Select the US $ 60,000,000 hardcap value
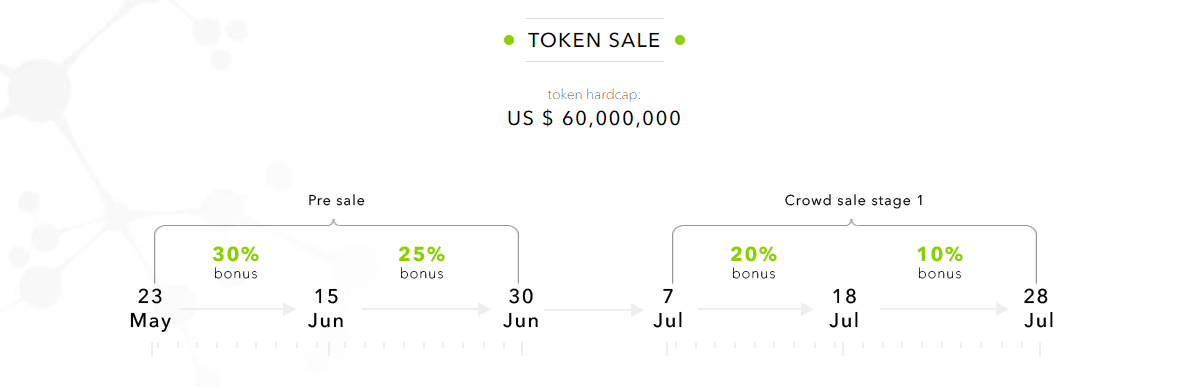Viewport: 1197px width, 387px height. (x=594, y=118)
